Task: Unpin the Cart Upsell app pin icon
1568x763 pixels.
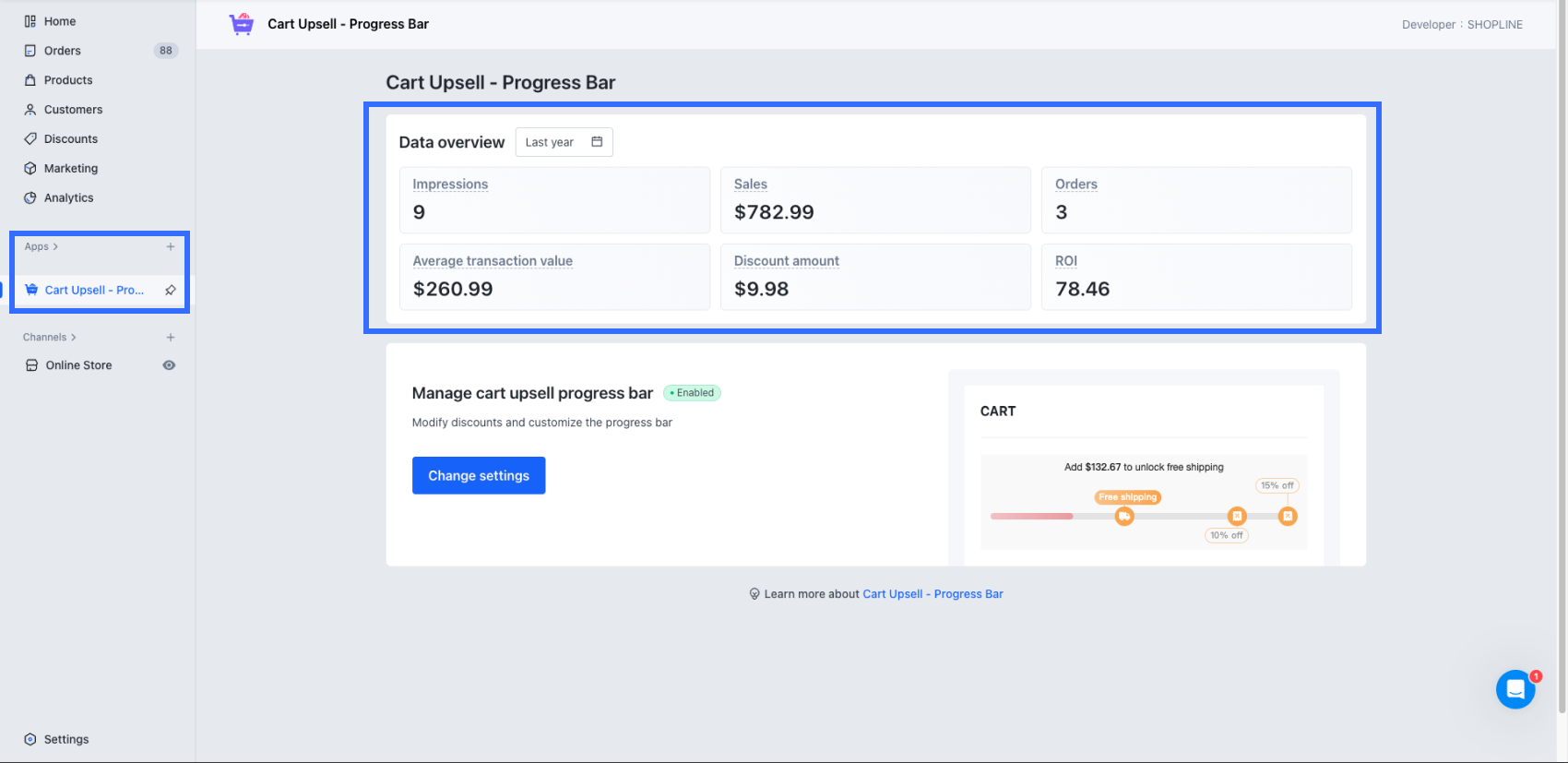Action: pyautogui.click(x=171, y=290)
